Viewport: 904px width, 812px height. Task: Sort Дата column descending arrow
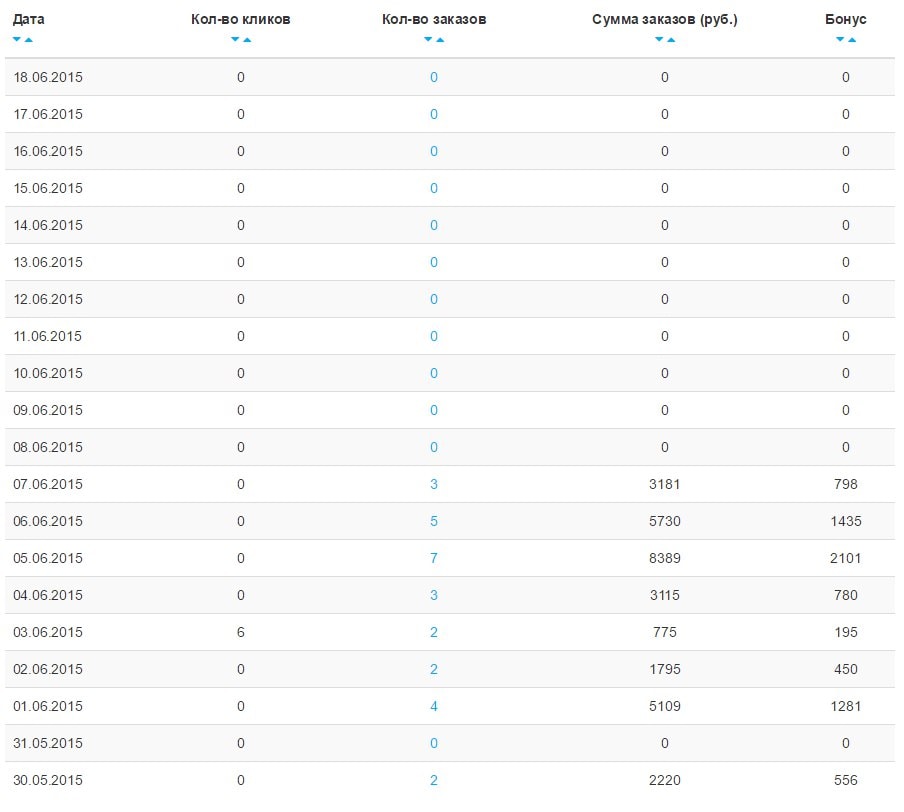17,39
